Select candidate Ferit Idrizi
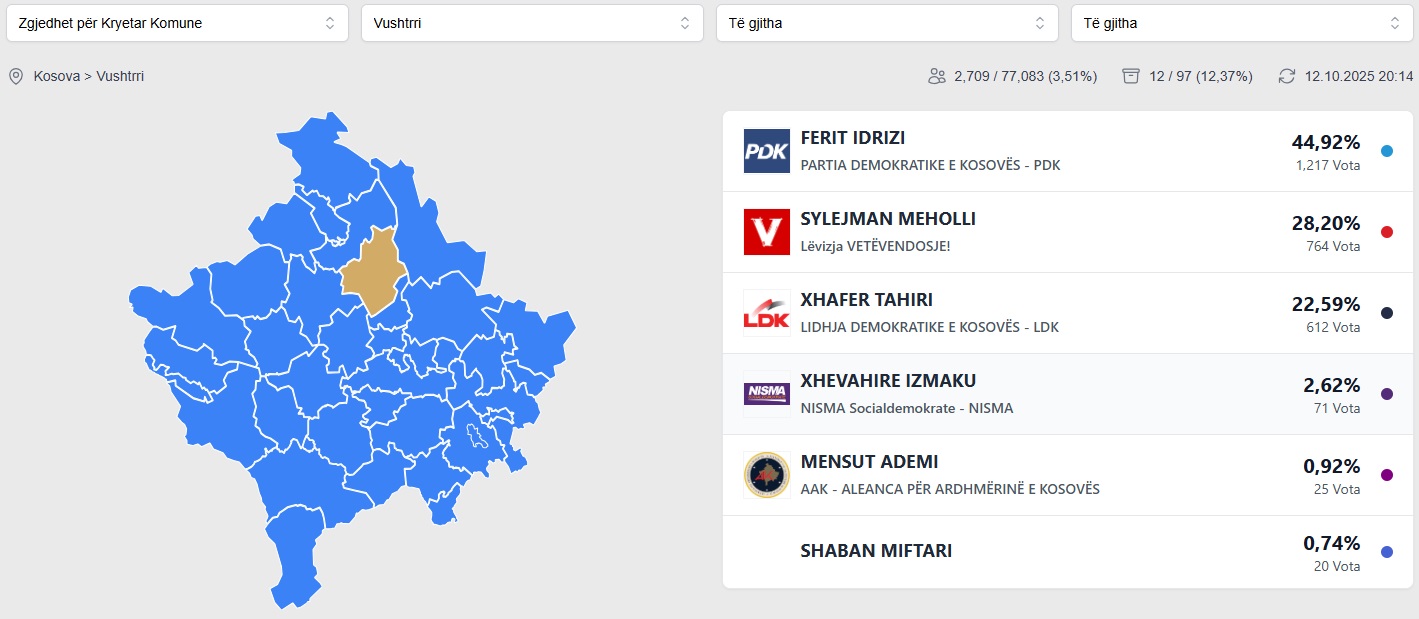This screenshot has height=619, width=1419. tap(853, 138)
